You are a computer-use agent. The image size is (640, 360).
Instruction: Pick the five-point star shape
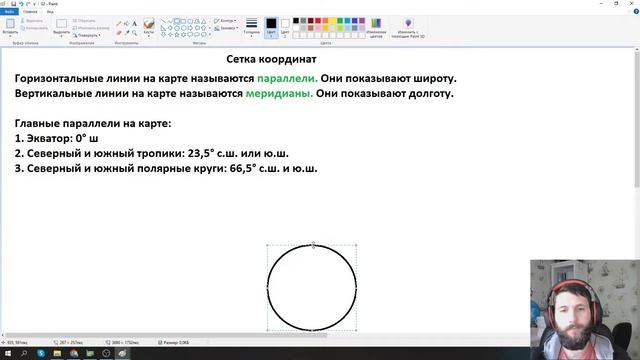click(x=177, y=35)
